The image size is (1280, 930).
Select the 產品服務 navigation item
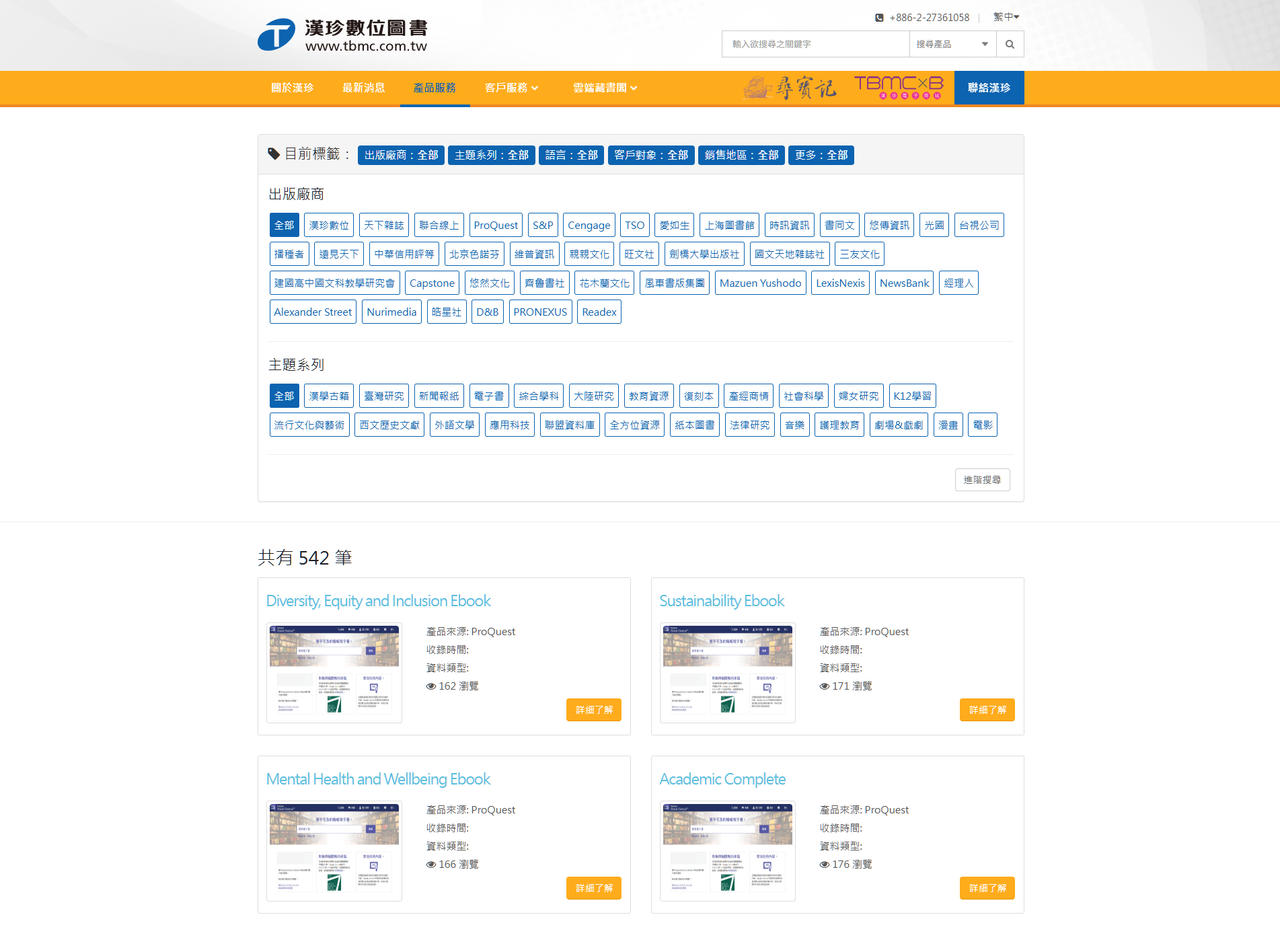click(434, 88)
